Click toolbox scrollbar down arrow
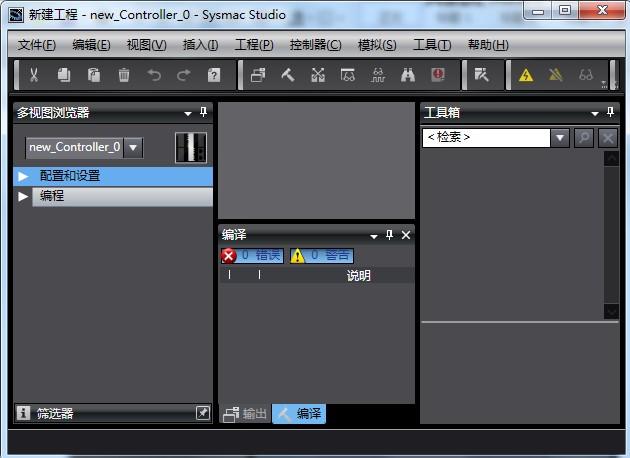Image resolution: width=630 pixels, height=458 pixels. click(611, 311)
